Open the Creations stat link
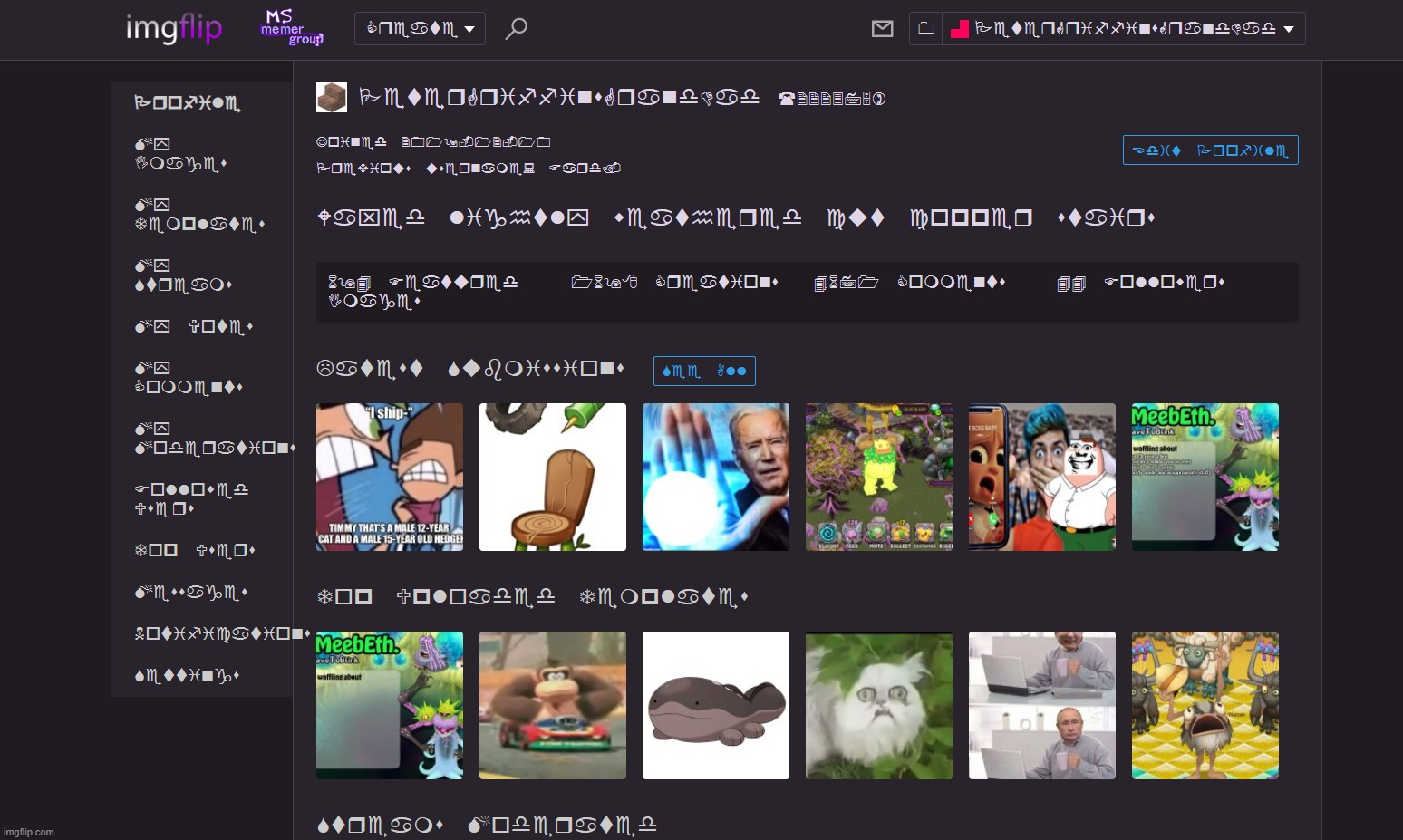The width and height of the screenshot is (1403, 840). tap(674, 282)
